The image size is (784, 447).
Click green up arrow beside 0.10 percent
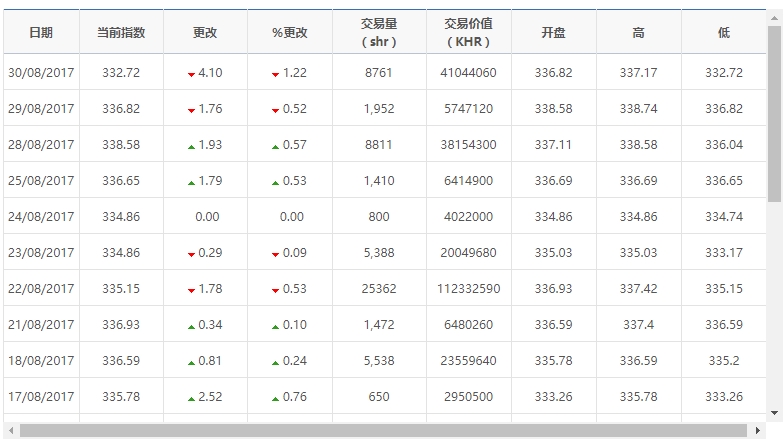[275, 326]
